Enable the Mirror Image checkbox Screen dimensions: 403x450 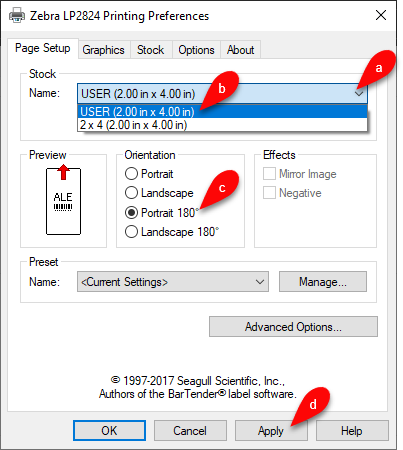tap(269, 174)
